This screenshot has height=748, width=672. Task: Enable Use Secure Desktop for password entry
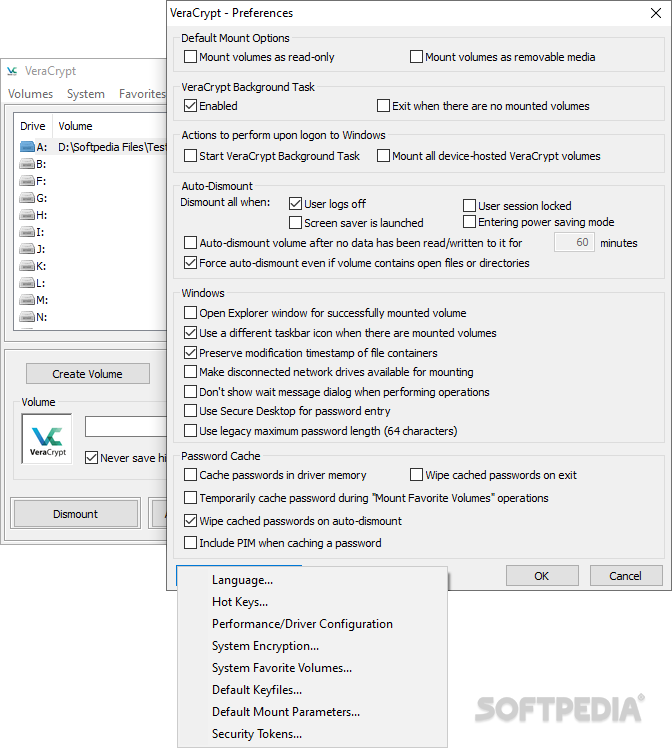(190, 411)
